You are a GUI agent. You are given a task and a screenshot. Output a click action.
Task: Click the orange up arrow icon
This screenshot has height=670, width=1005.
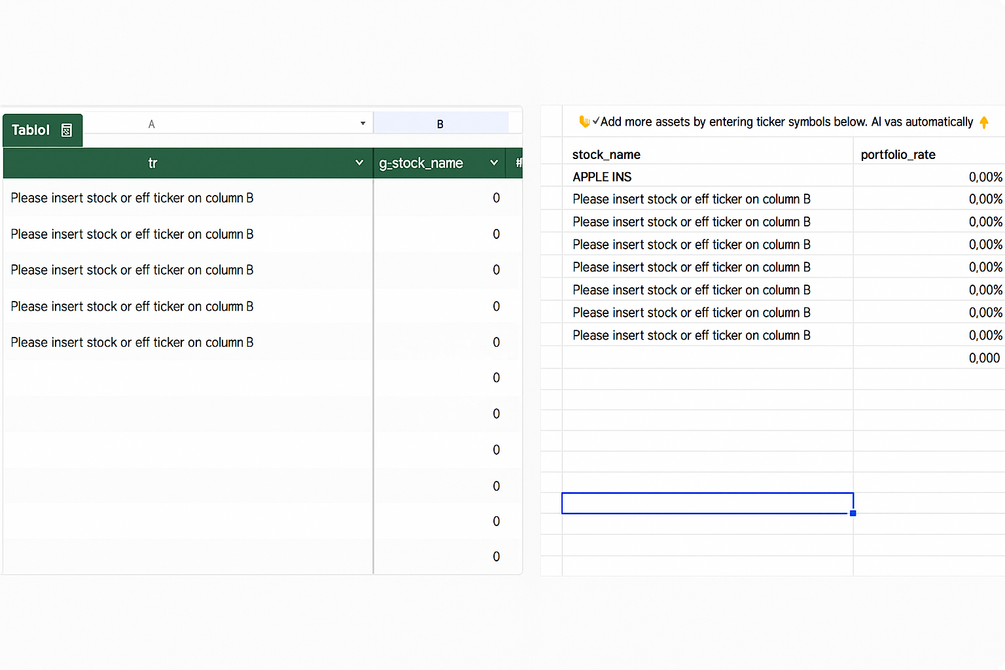[984, 122]
